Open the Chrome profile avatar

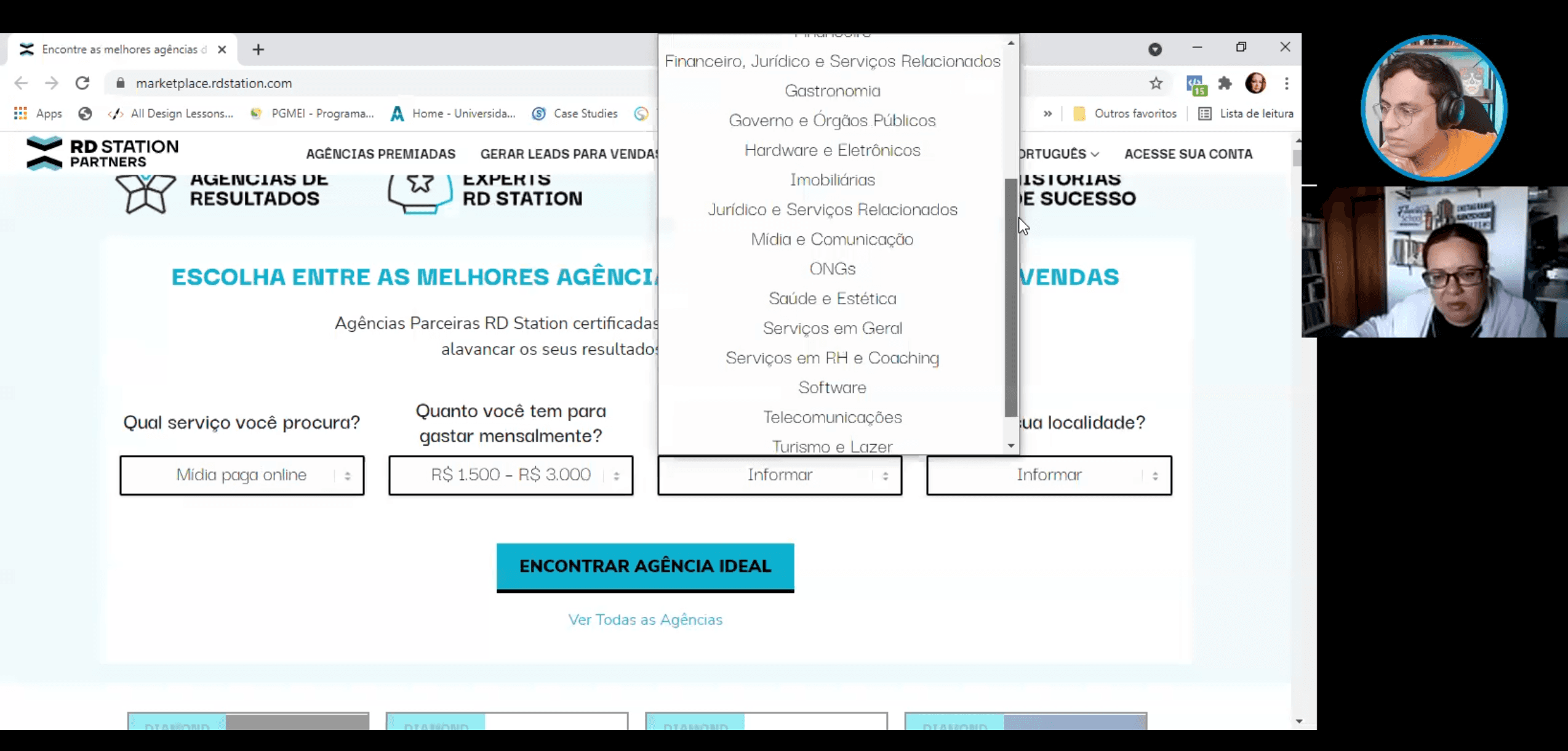[x=1255, y=83]
